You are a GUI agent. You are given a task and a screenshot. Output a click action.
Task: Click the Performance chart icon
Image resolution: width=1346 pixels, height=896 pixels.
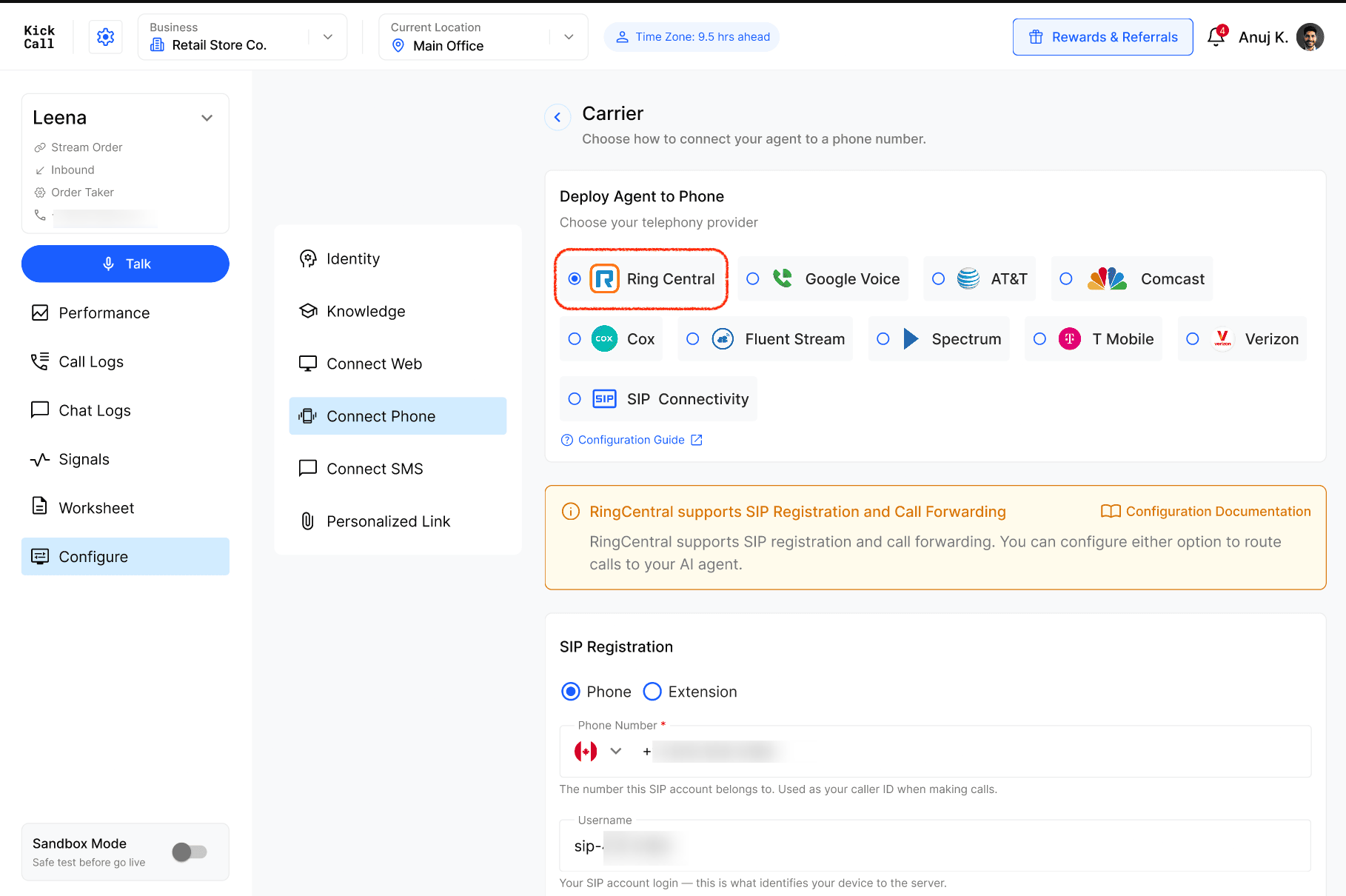[40, 312]
